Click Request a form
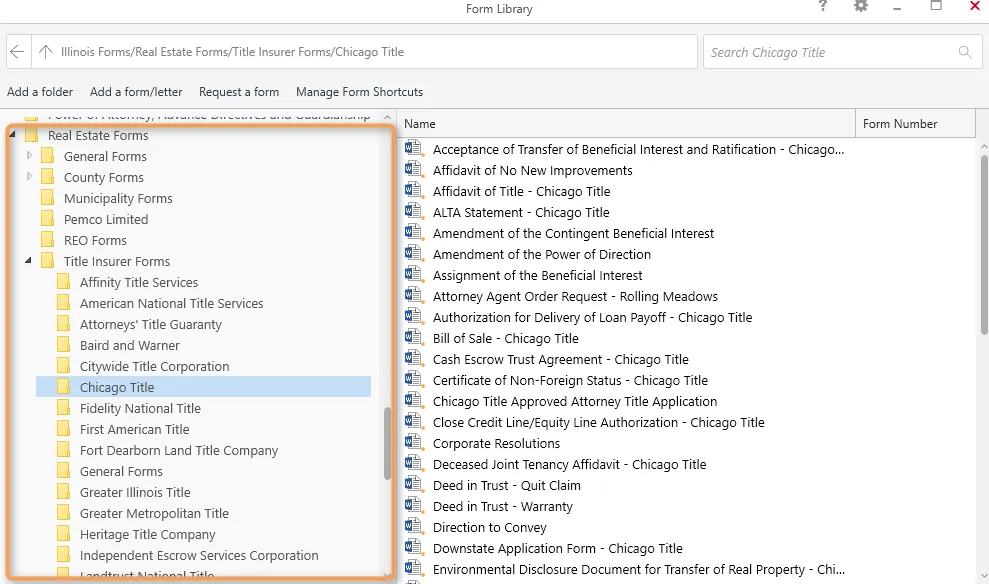 point(239,91)
